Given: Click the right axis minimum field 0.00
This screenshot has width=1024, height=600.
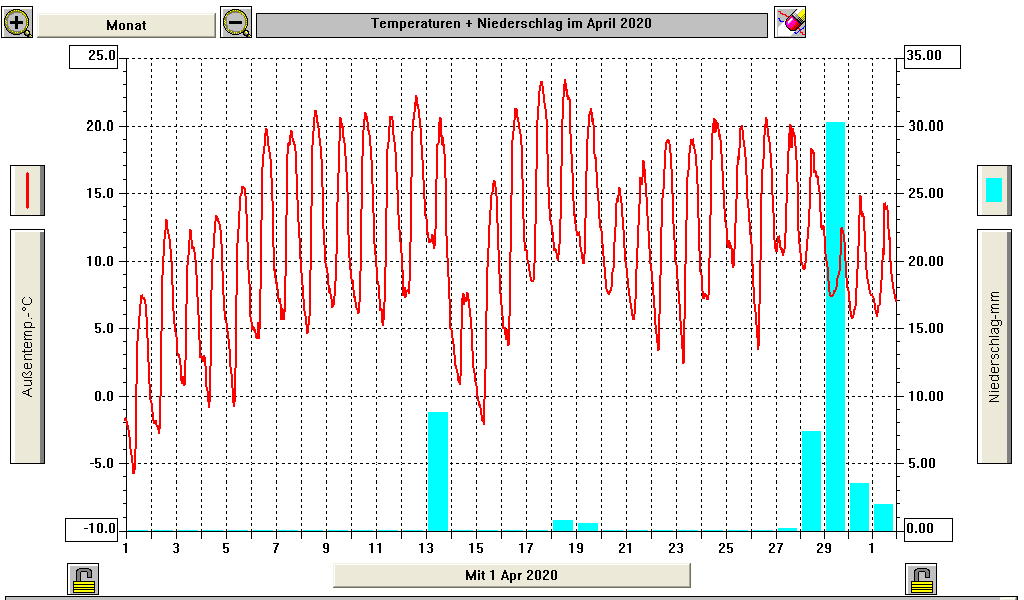Looking at the screenshot, I should pos(934,528).
